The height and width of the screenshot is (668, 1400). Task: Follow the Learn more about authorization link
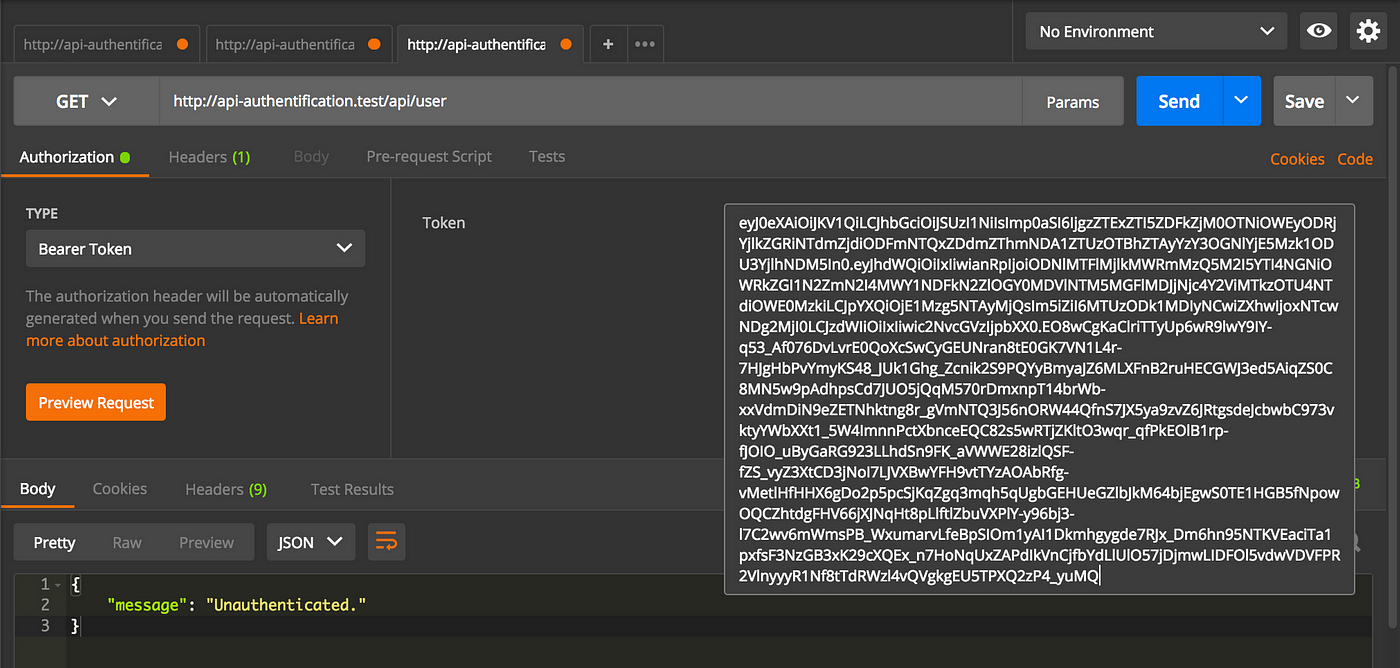click(x=182, y=329)
